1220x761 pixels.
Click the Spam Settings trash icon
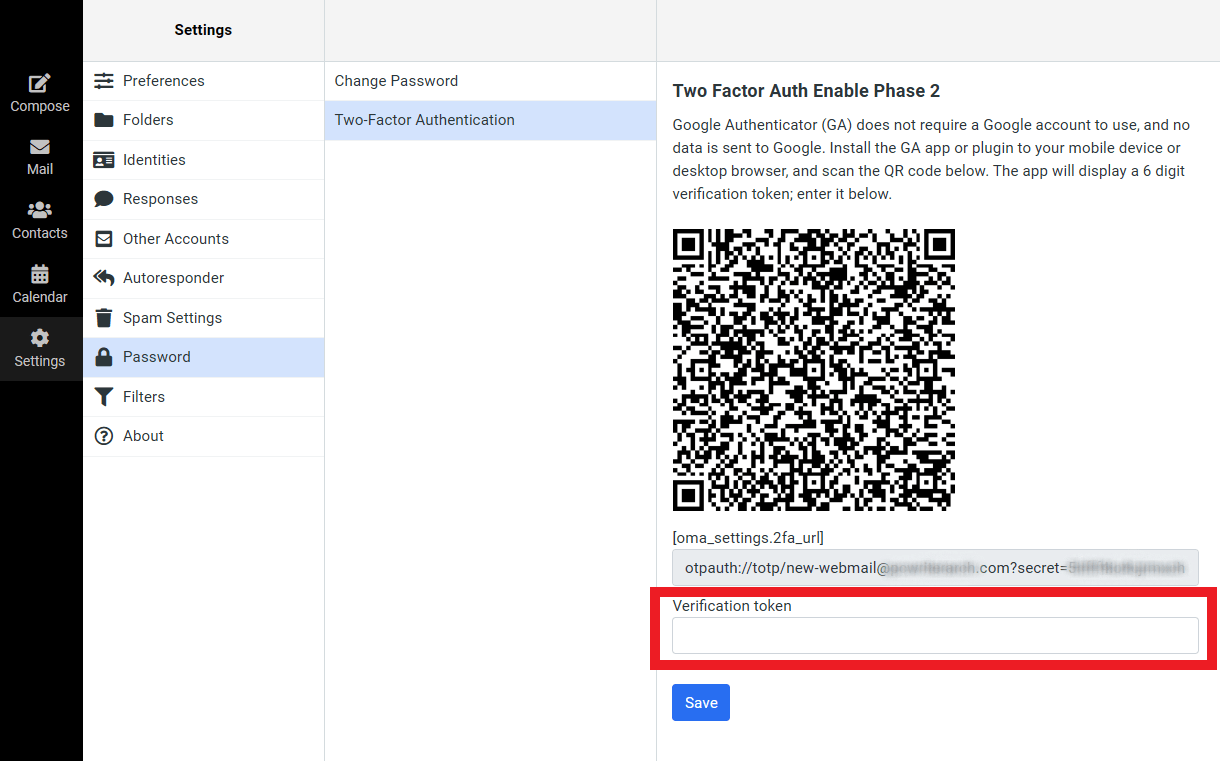tap(104, 318)
